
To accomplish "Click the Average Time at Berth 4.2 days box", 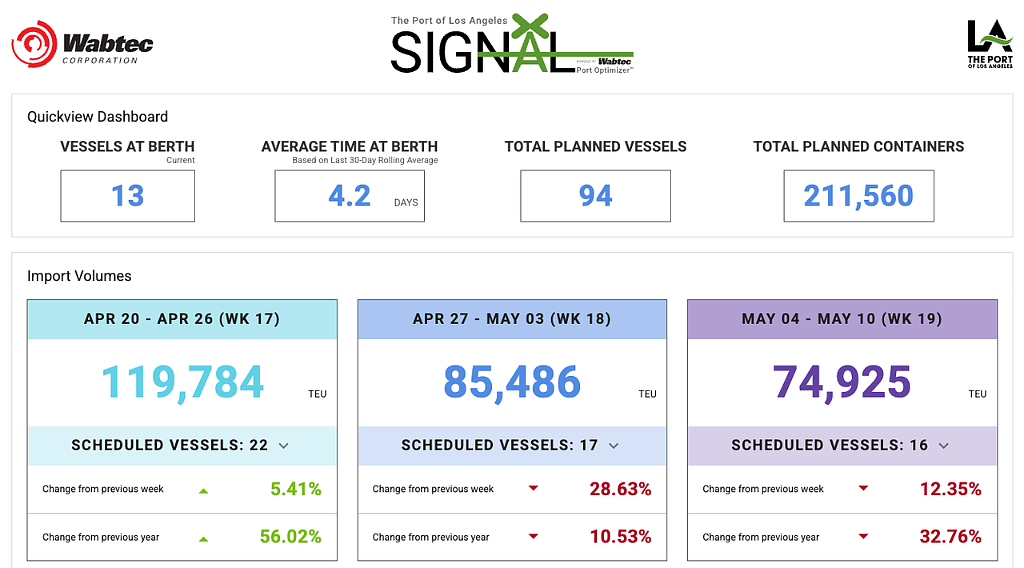I will click(x=349, y=196).
